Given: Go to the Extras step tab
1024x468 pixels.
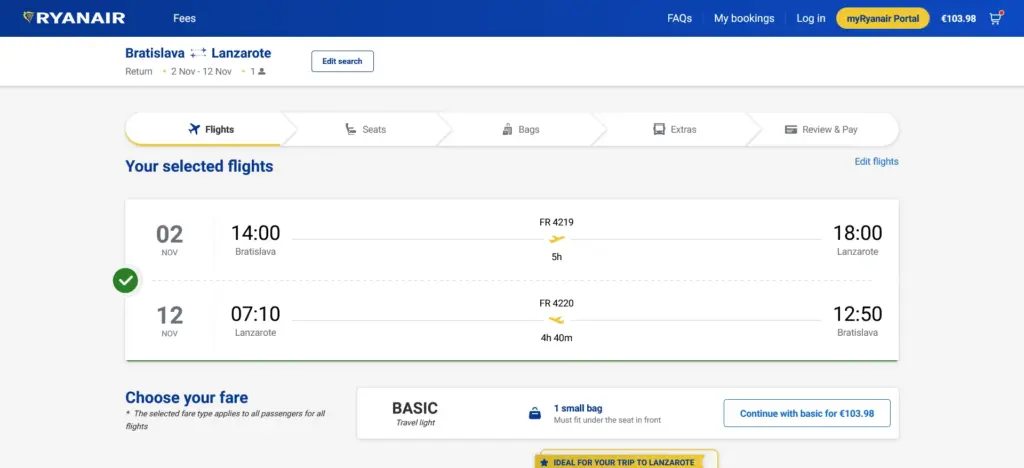Looking at the screenshot, I should (675, 129).
